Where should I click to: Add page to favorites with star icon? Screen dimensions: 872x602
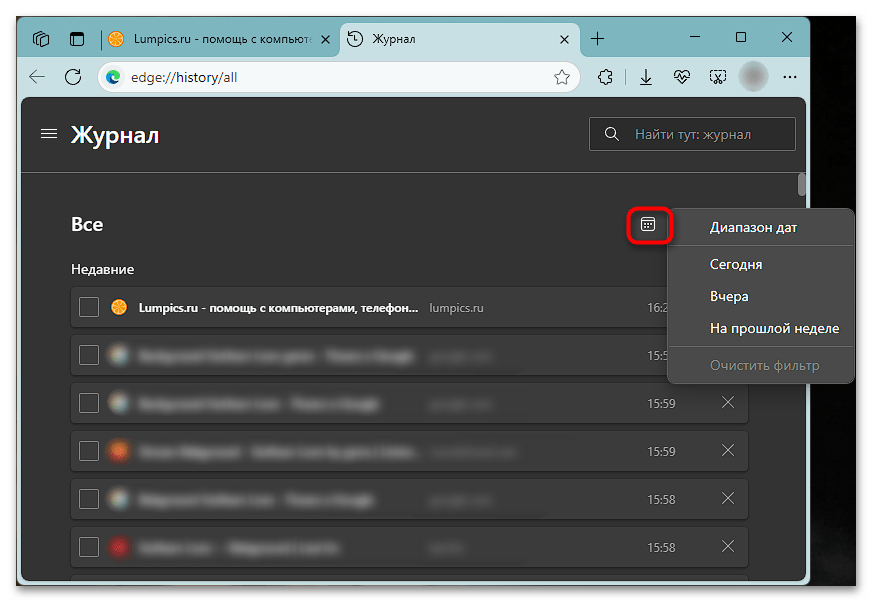click(x=562, y=77)
